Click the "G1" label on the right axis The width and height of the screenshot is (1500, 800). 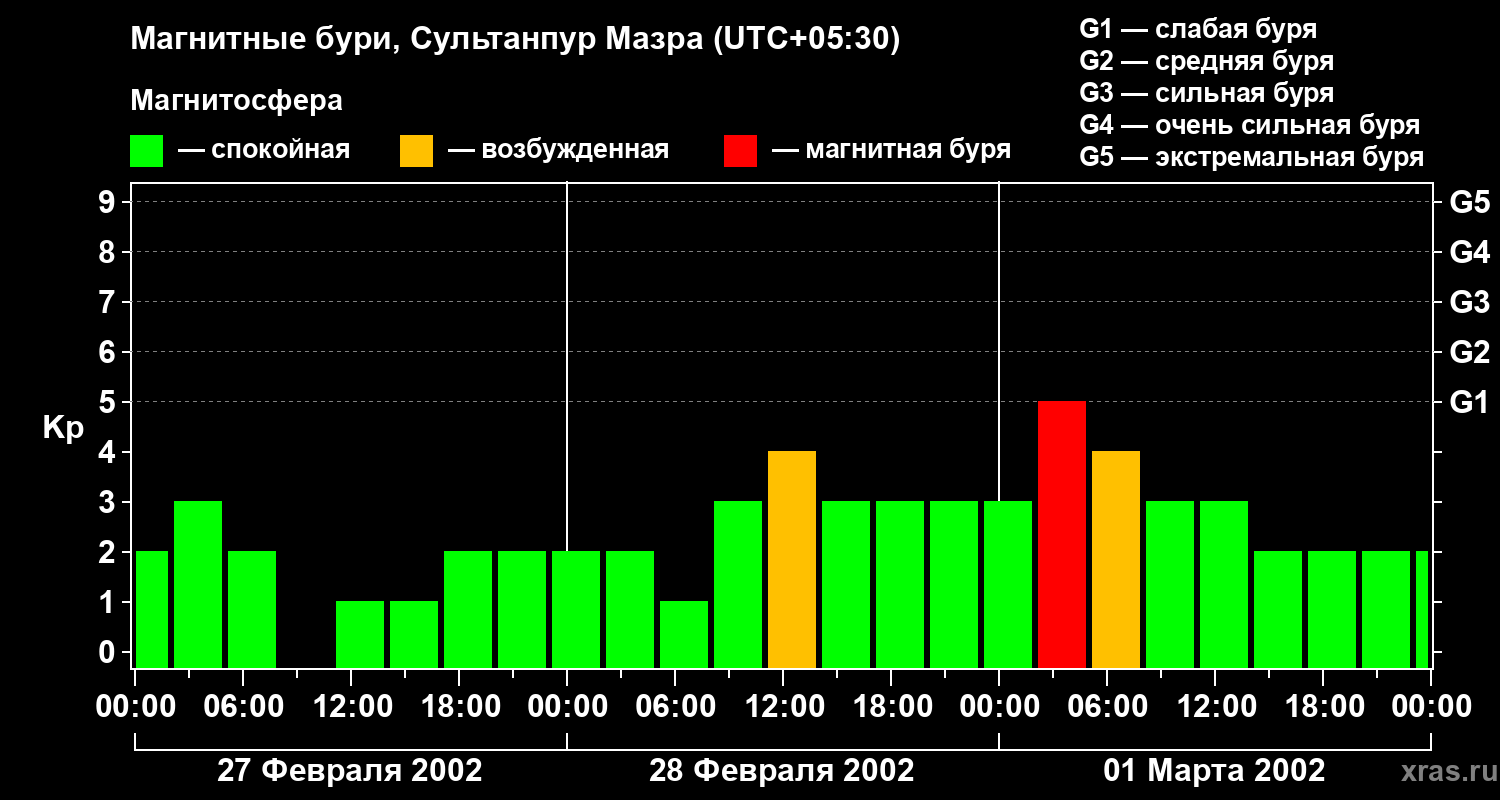pos(1469,402)
